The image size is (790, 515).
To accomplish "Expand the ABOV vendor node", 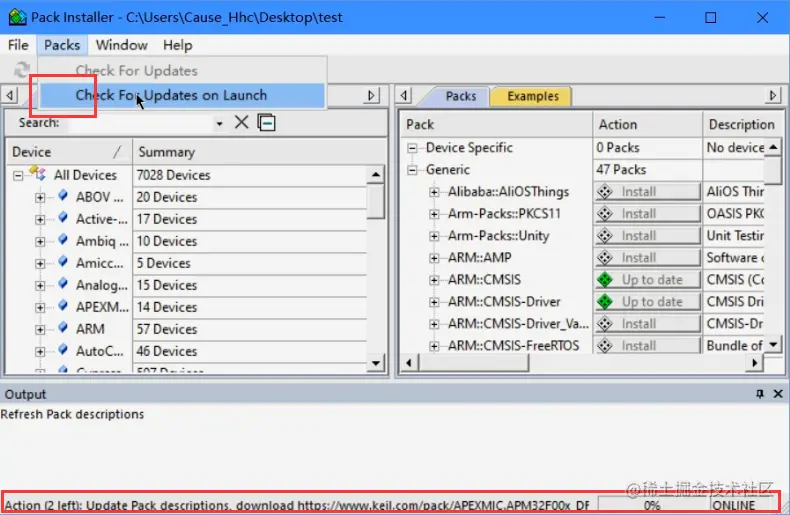I will coord(40,198).
